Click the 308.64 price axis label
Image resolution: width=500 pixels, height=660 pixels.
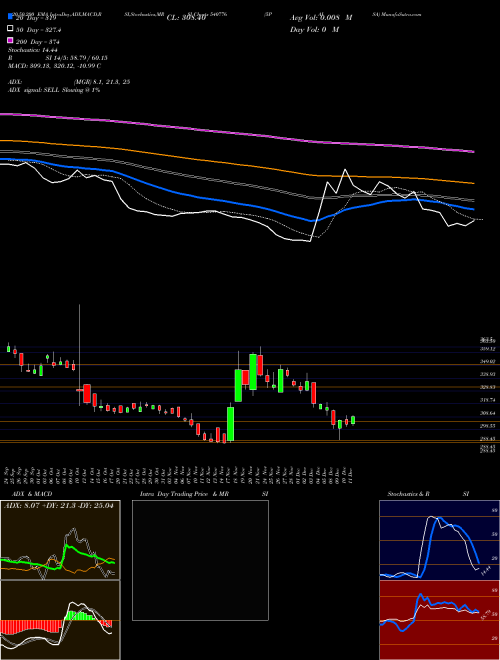pos(488,413)
